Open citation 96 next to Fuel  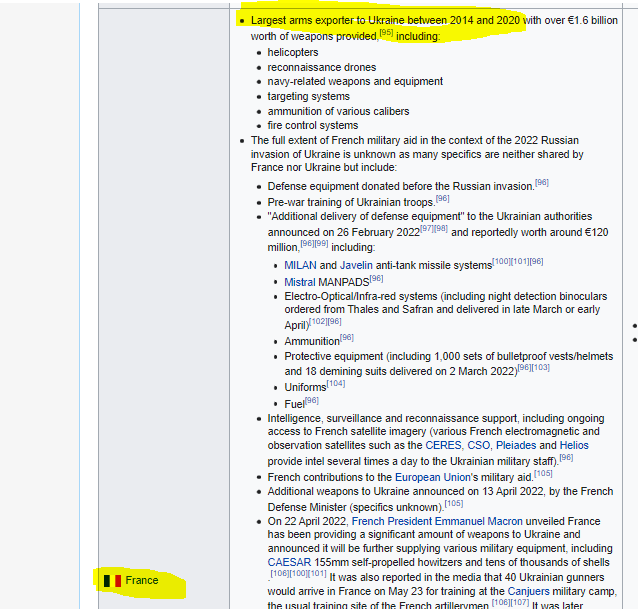(311, 399)
